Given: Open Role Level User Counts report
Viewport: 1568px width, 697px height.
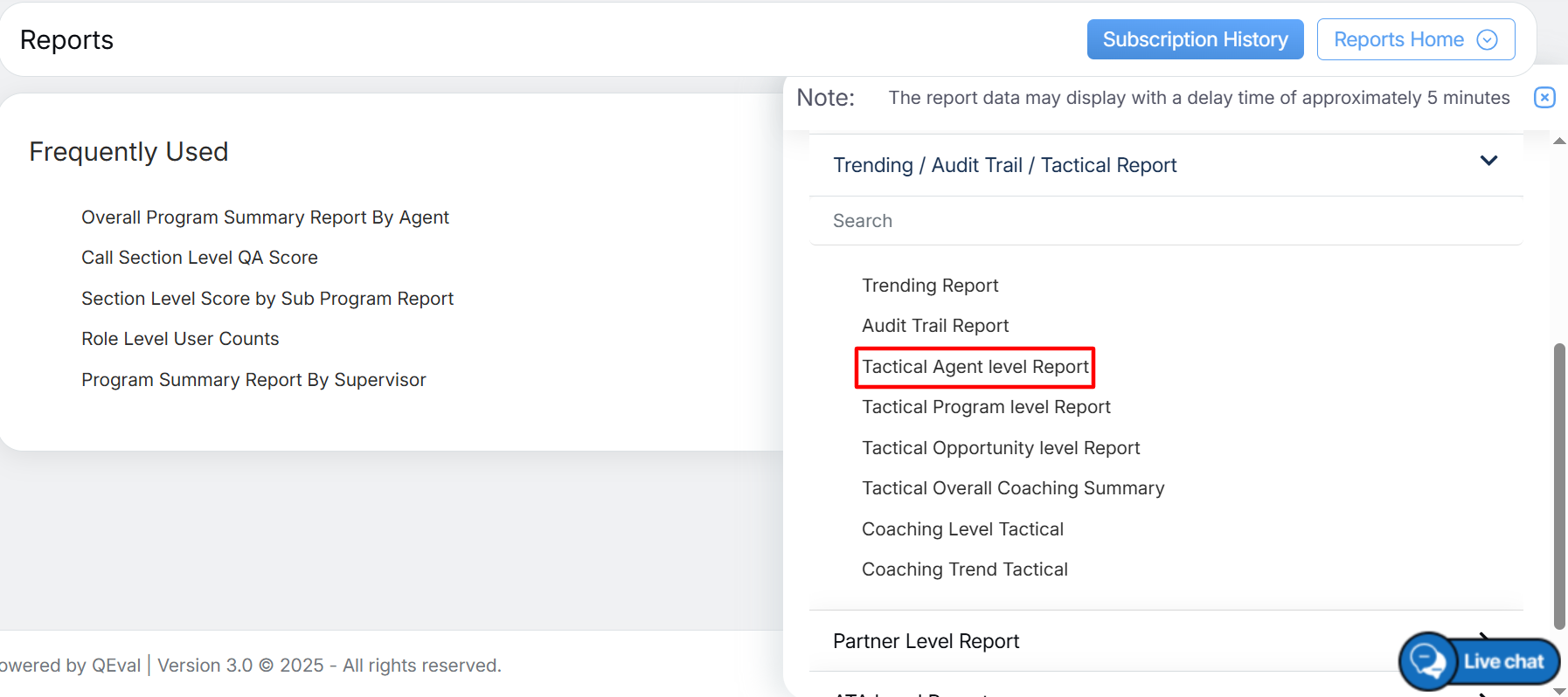Looking at the screenshot, I should click(180, 339).
